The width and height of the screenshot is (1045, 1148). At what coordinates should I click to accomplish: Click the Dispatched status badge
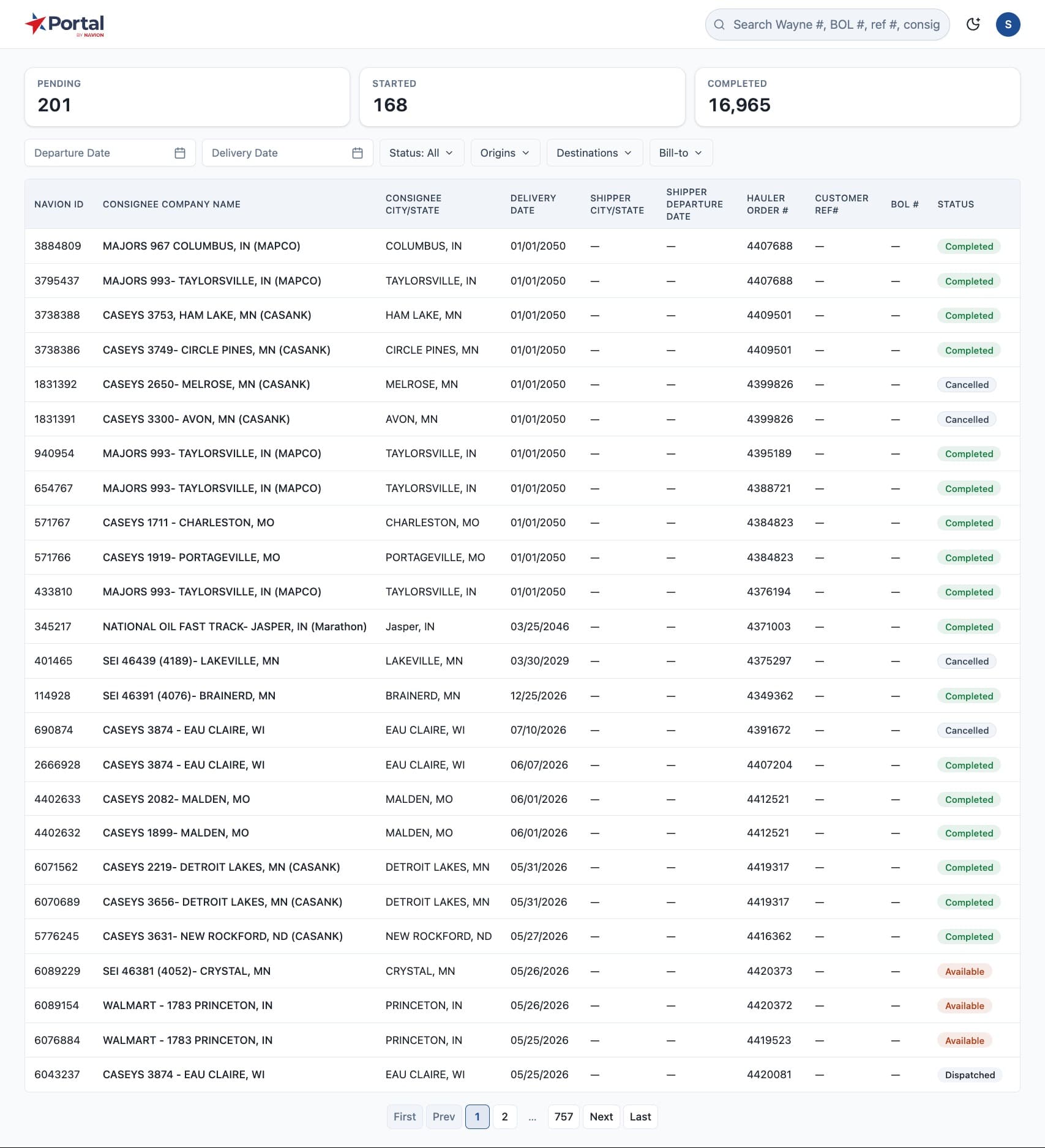coord(970,1075)
